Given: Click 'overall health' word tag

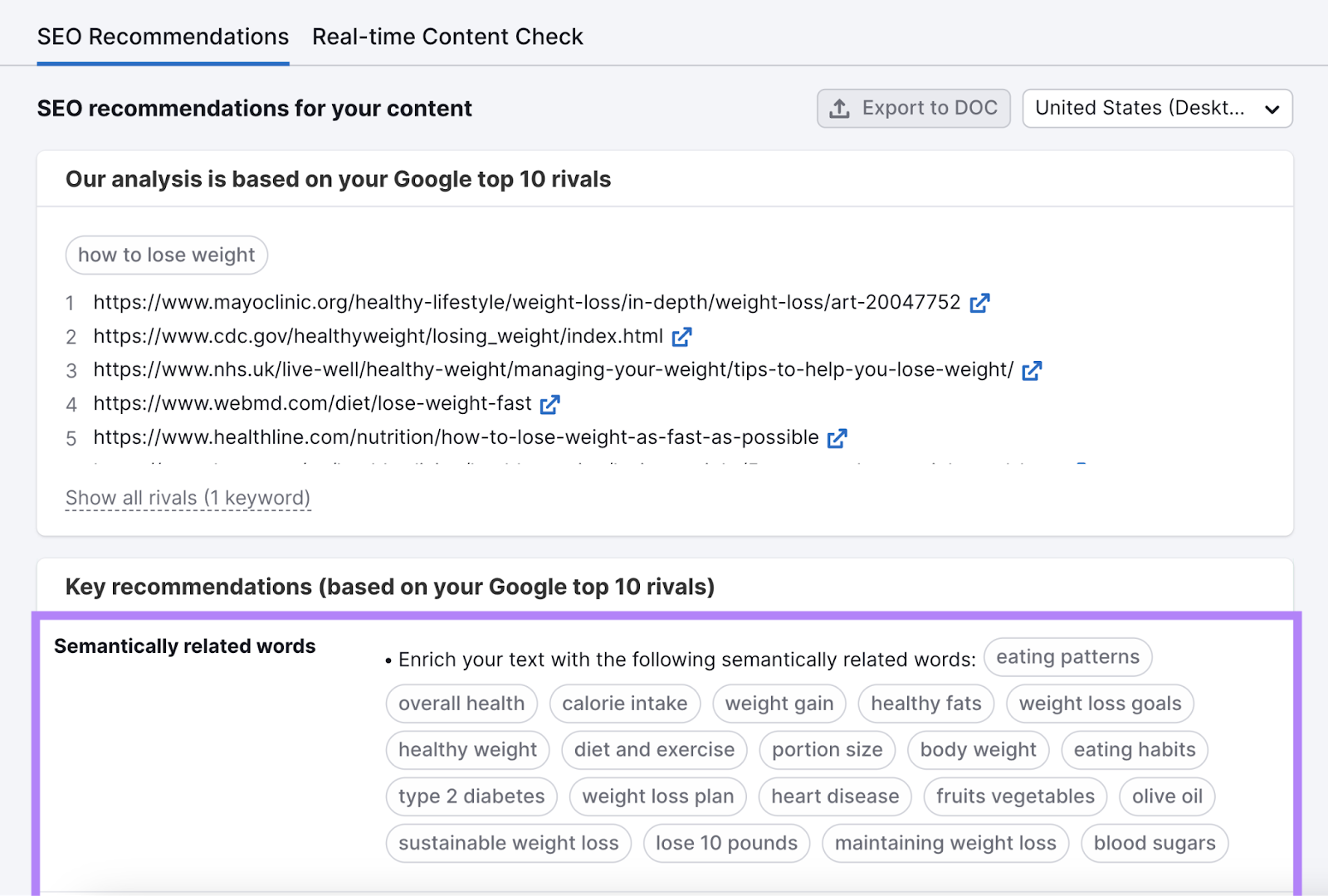Looking at the screenshot, I should [x=461, y=704].
